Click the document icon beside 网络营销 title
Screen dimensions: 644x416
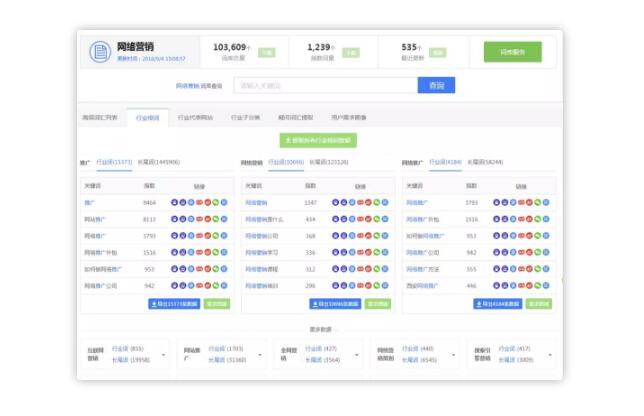click(100, 52)
